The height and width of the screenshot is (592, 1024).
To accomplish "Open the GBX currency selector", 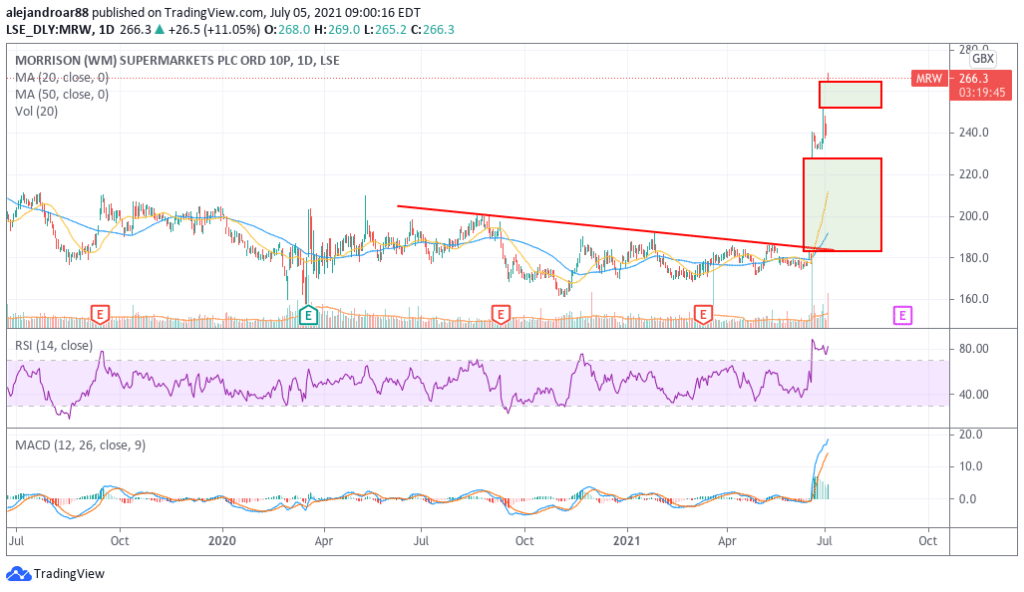I will 983,59.
